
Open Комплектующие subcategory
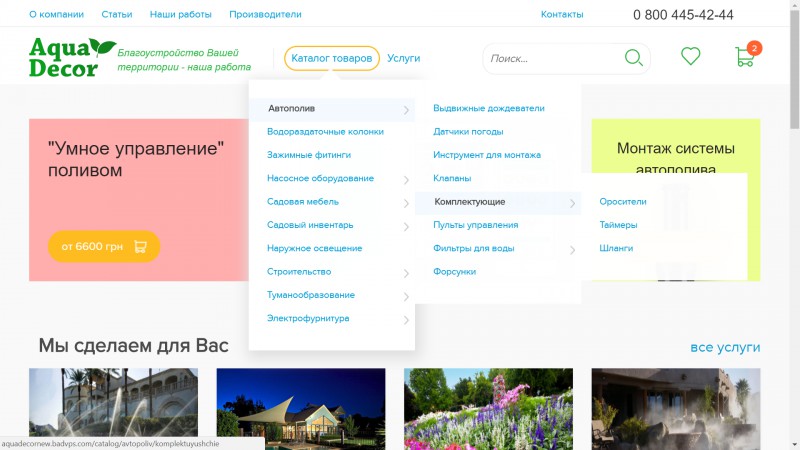coord(469,202)
